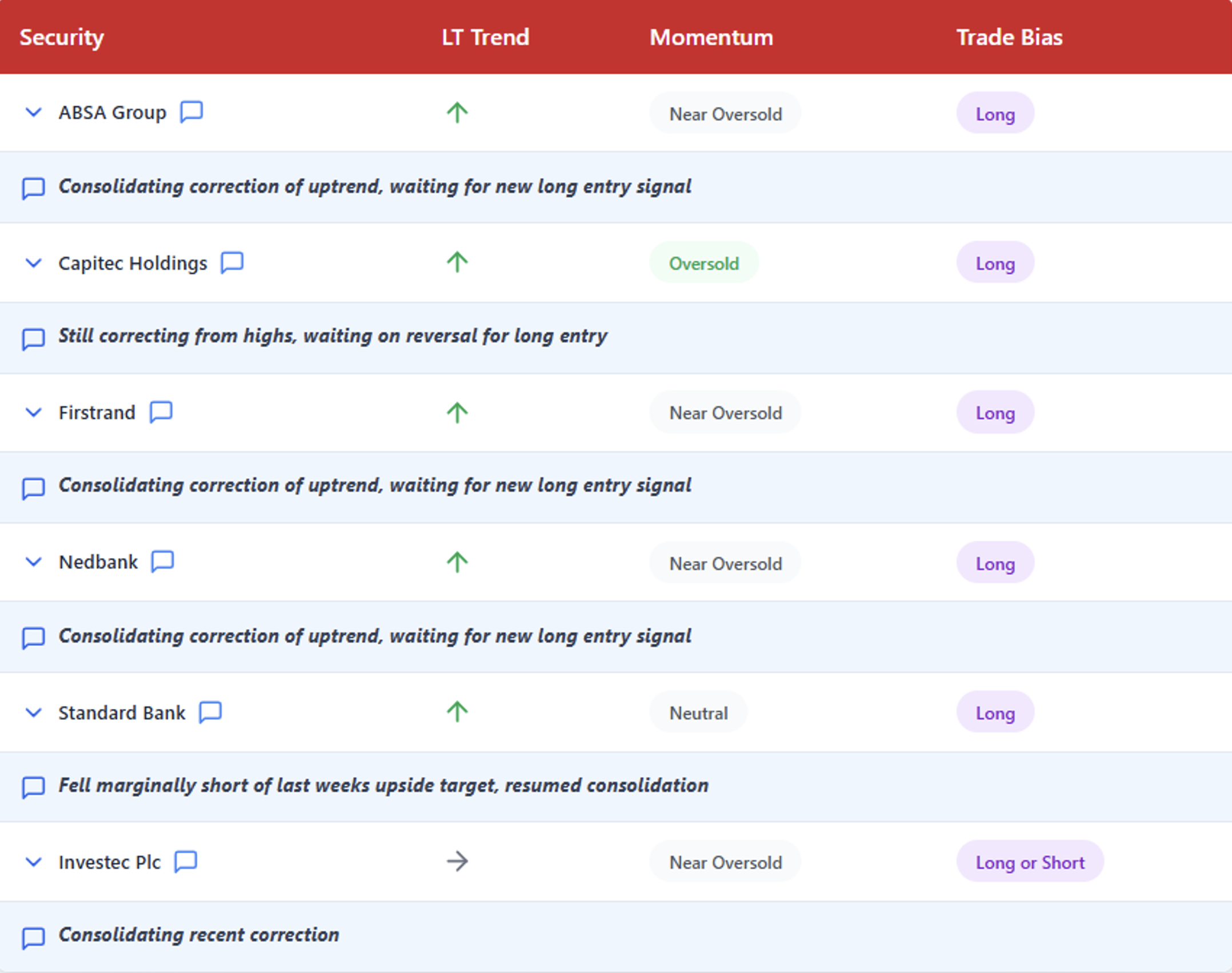Click Nedbank's comment bubble icon
1232x973 pixels.
pyautogui.click(x=162, y=561)
